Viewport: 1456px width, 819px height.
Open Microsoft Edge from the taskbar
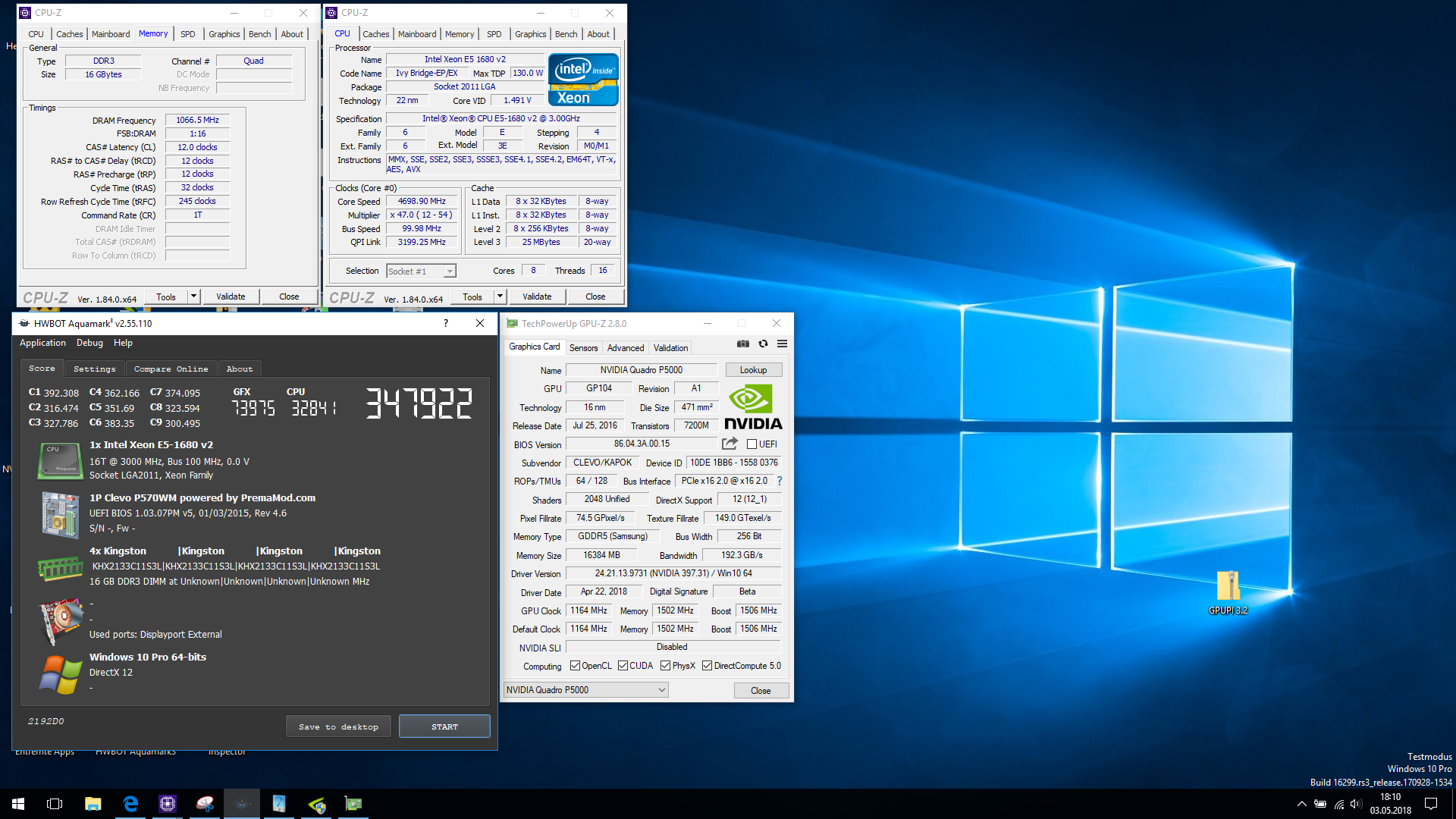point(130,804)
